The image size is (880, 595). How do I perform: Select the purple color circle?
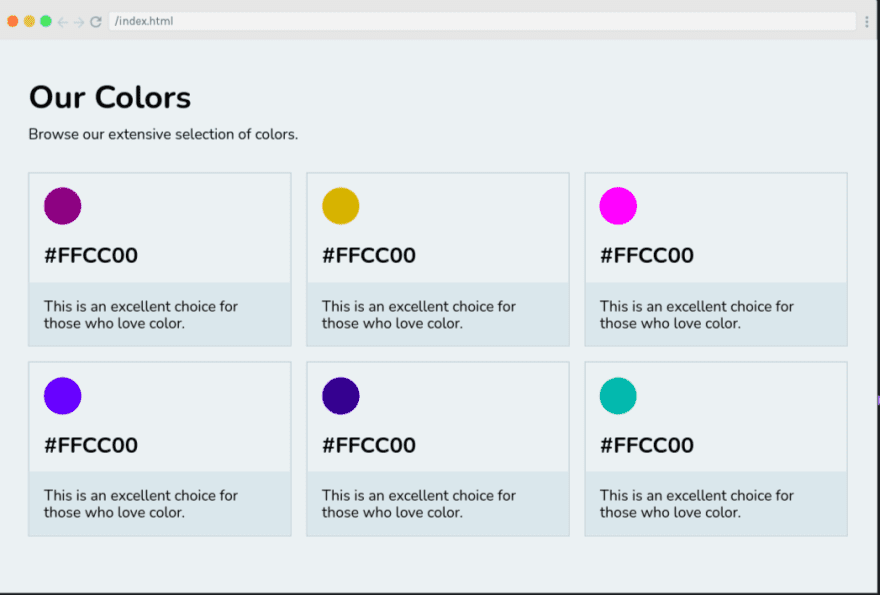[62, 206]
